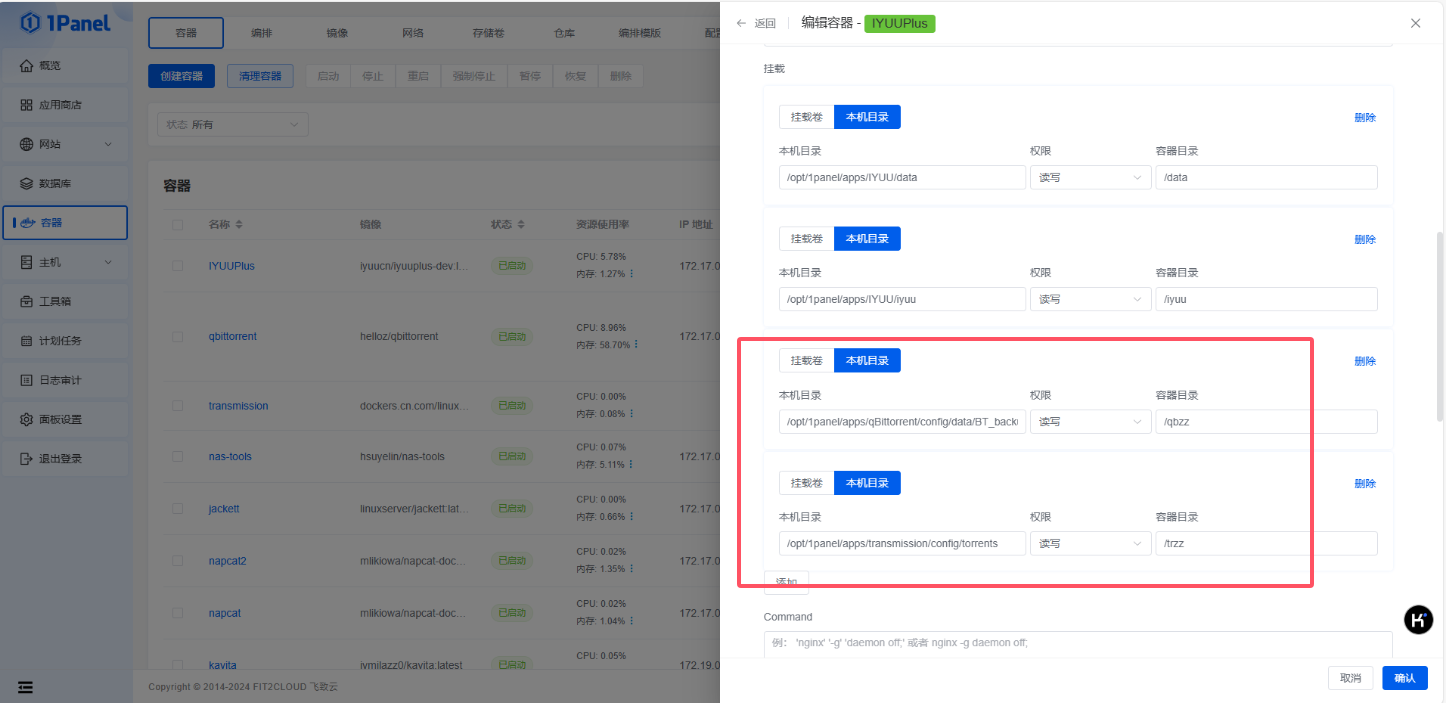
Task: Focus the Command input field
Action: coord(1078,644)
